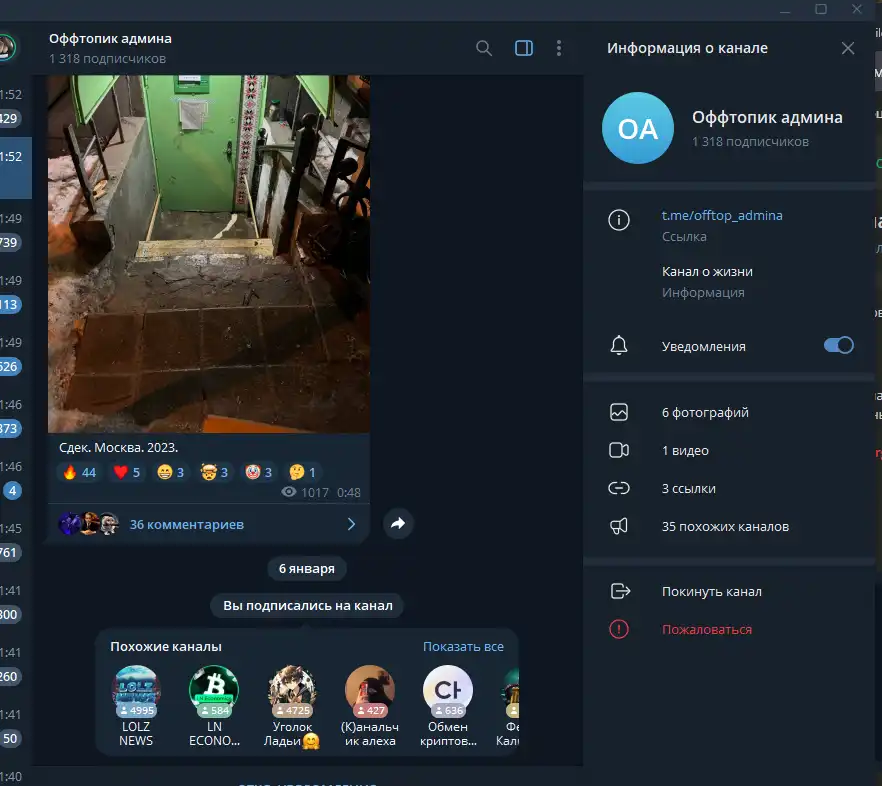Open the three-dot channel menu
Viewport: 882px width, 786px height.
pos(559,48)
